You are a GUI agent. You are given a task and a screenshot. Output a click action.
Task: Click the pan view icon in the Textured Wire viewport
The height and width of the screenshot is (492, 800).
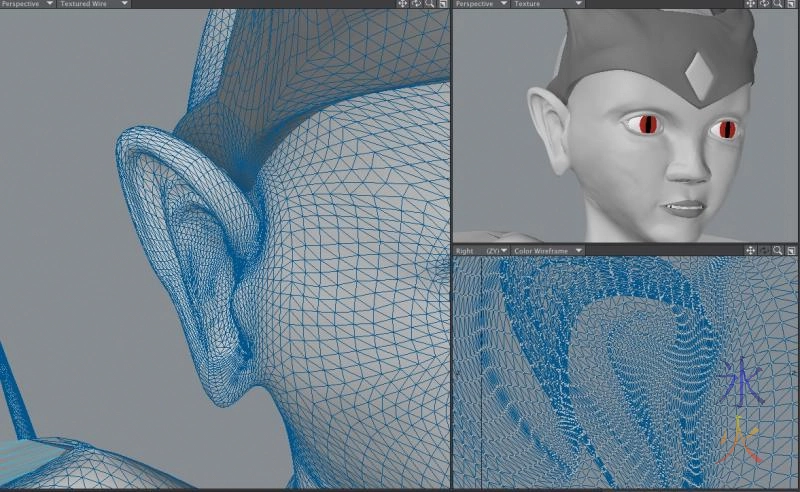[x=403, y=4]
